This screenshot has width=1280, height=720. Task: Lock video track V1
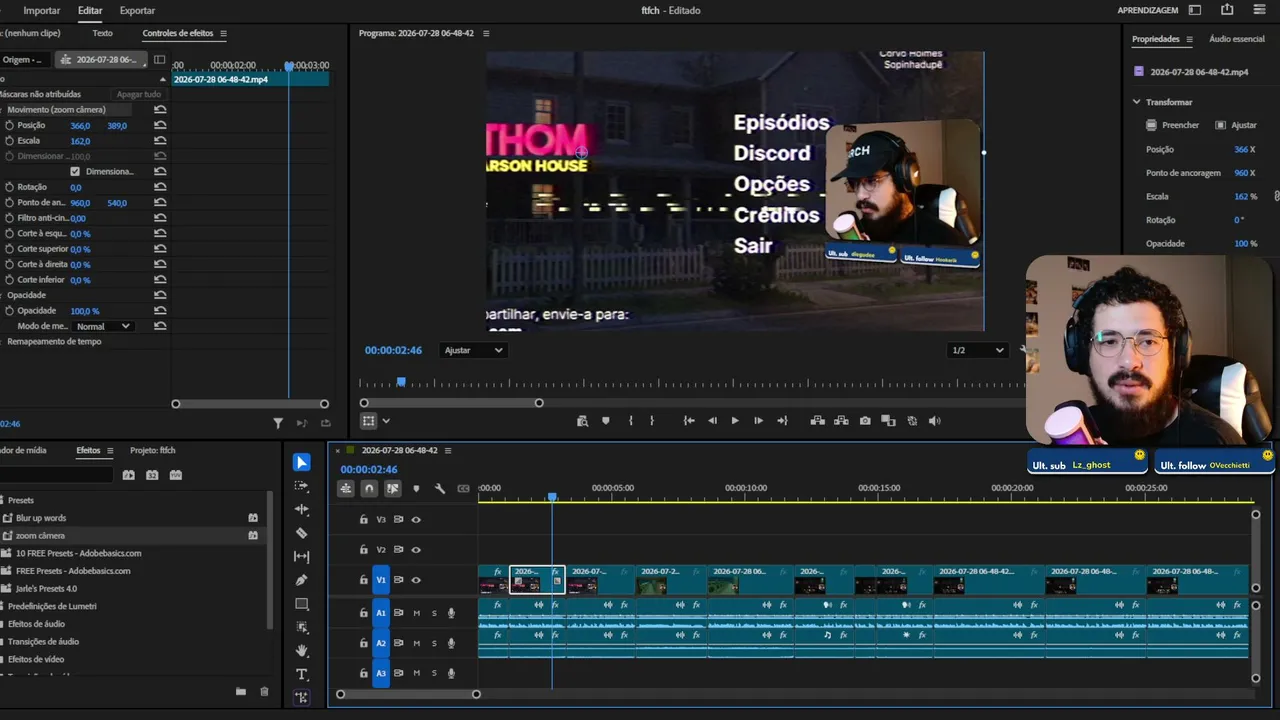[x=364, y=580]
